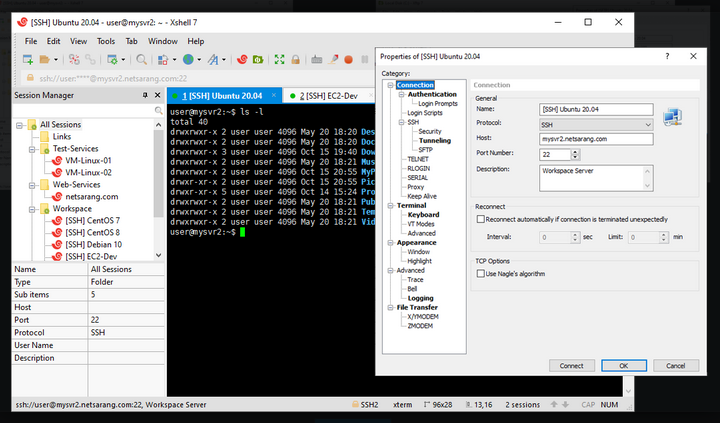Click the Session Manager search magnifier icon

tap(158, 110)
